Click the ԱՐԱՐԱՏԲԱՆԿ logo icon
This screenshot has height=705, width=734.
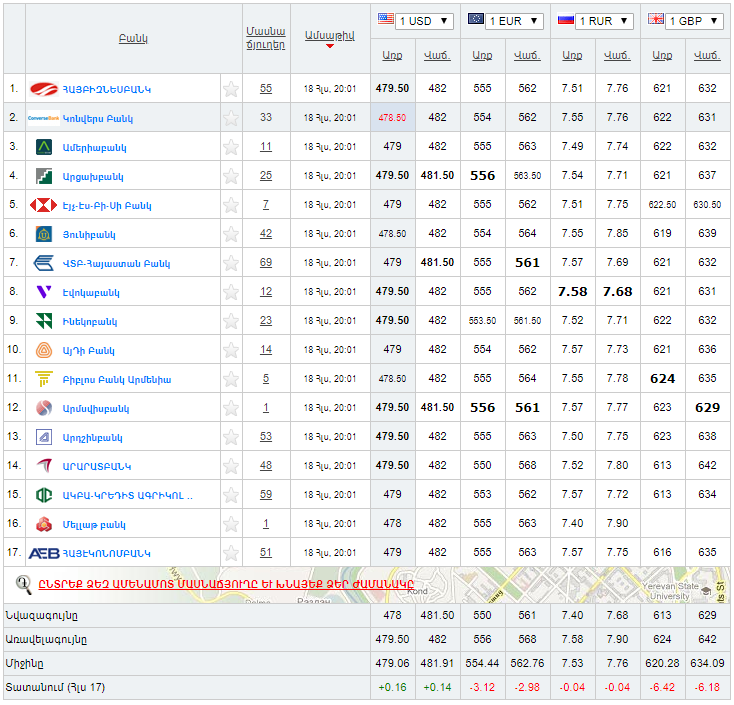[44, 466]
